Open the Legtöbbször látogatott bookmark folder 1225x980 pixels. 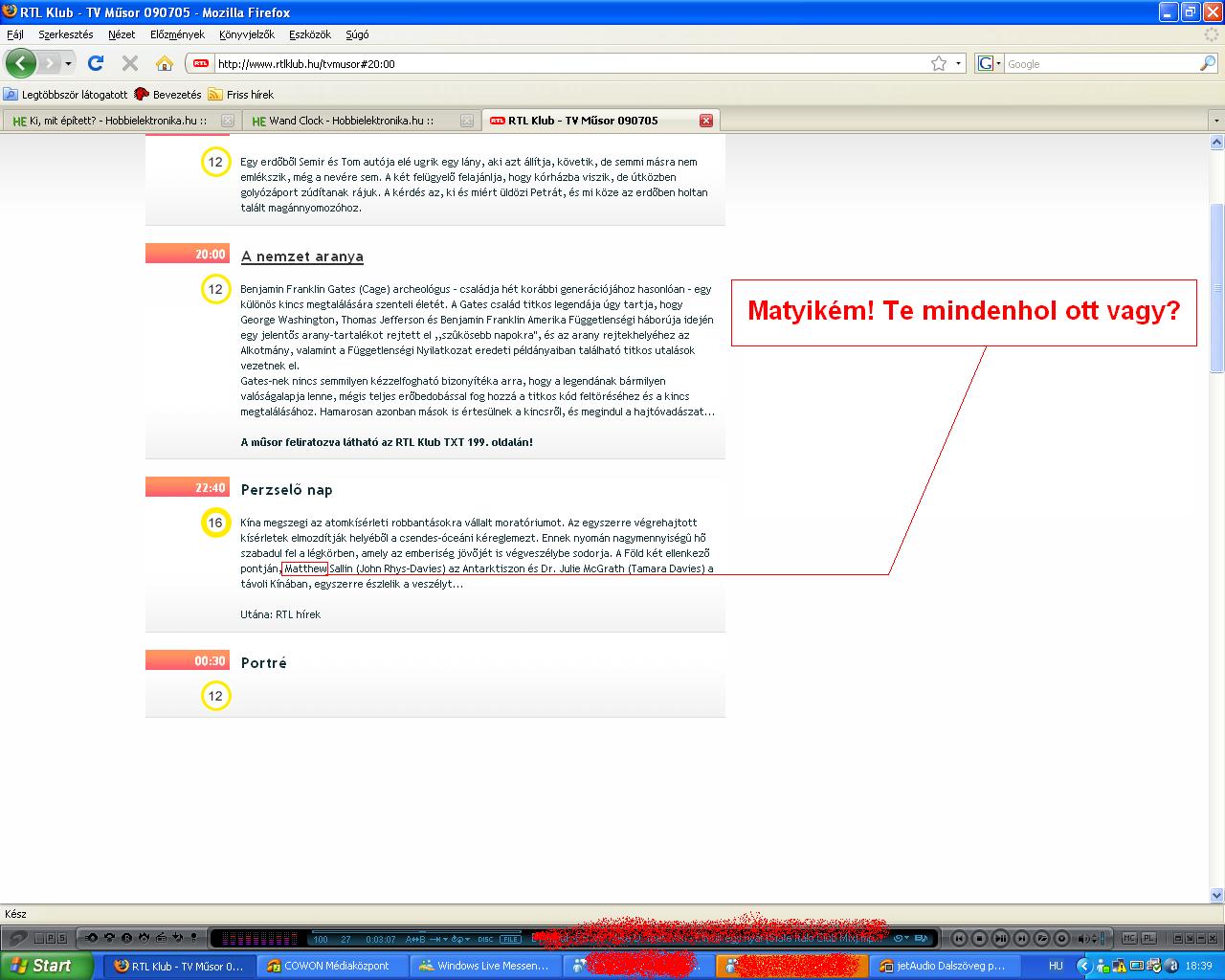66,95
